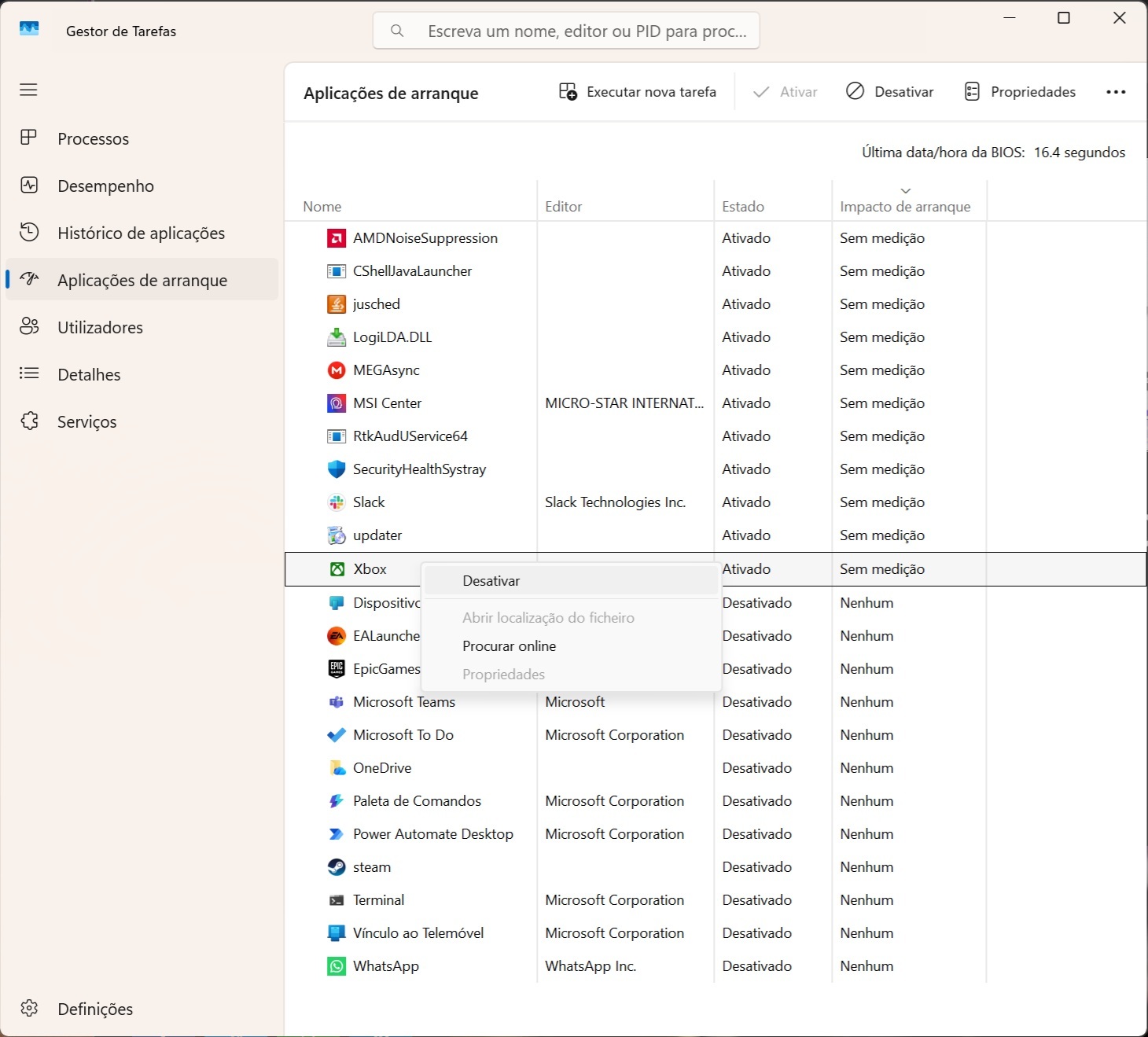Go to Detalhes in sidebar

[89, 374]
